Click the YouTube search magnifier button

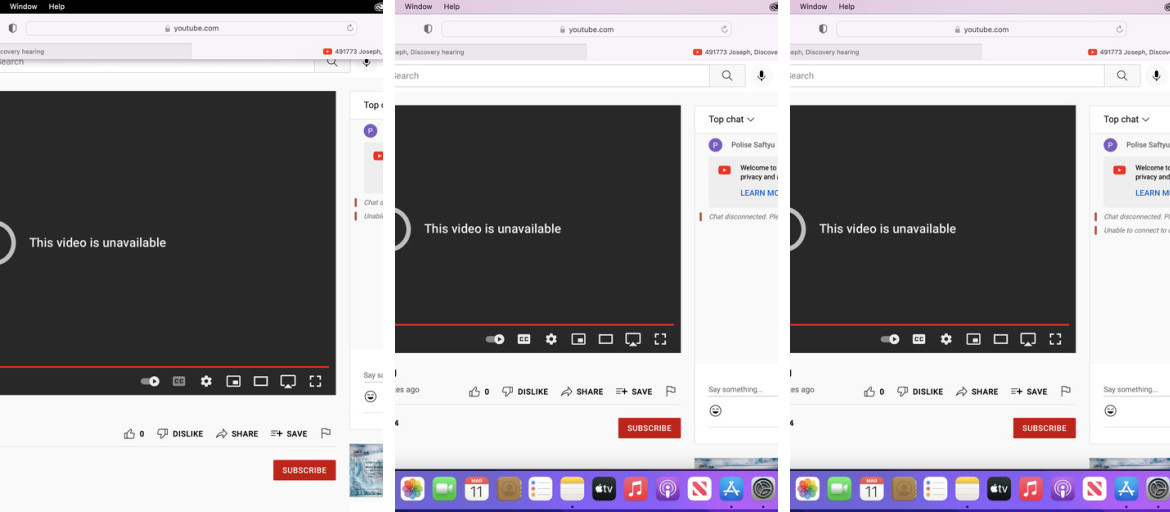pos(727,76)
